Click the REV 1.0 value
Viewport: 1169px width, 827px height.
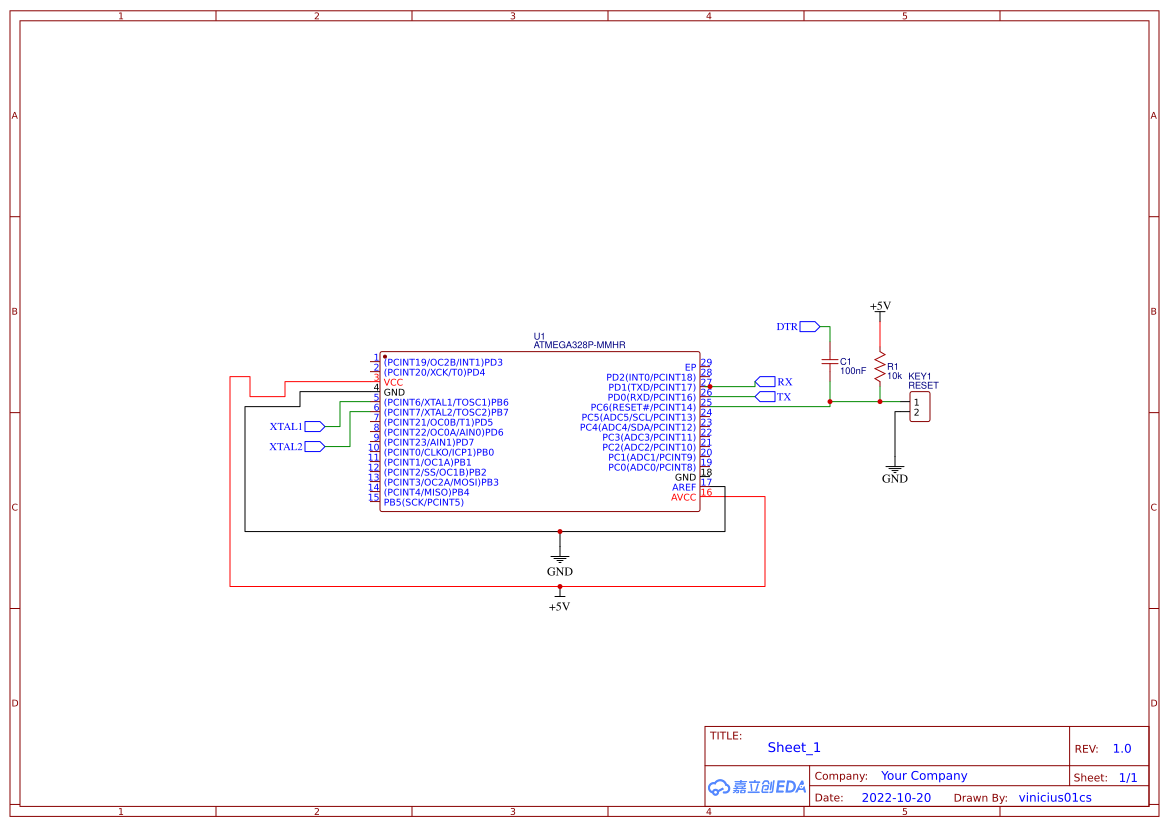coord(1120,747)
